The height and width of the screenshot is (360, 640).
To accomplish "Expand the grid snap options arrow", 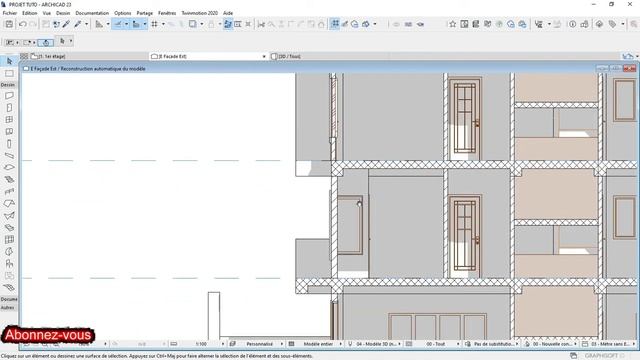I will point(163,24).
